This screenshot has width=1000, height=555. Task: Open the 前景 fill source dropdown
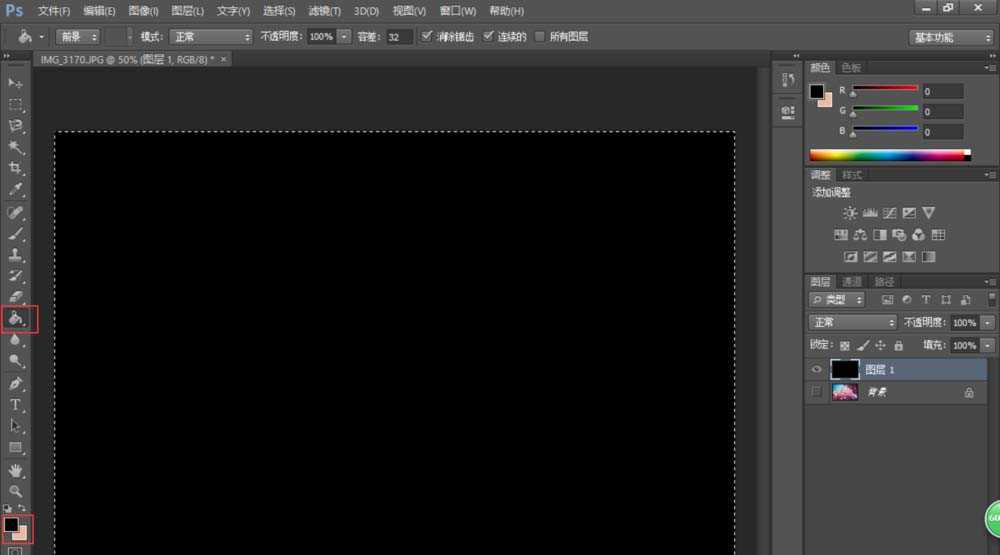(x=78, y=37)
